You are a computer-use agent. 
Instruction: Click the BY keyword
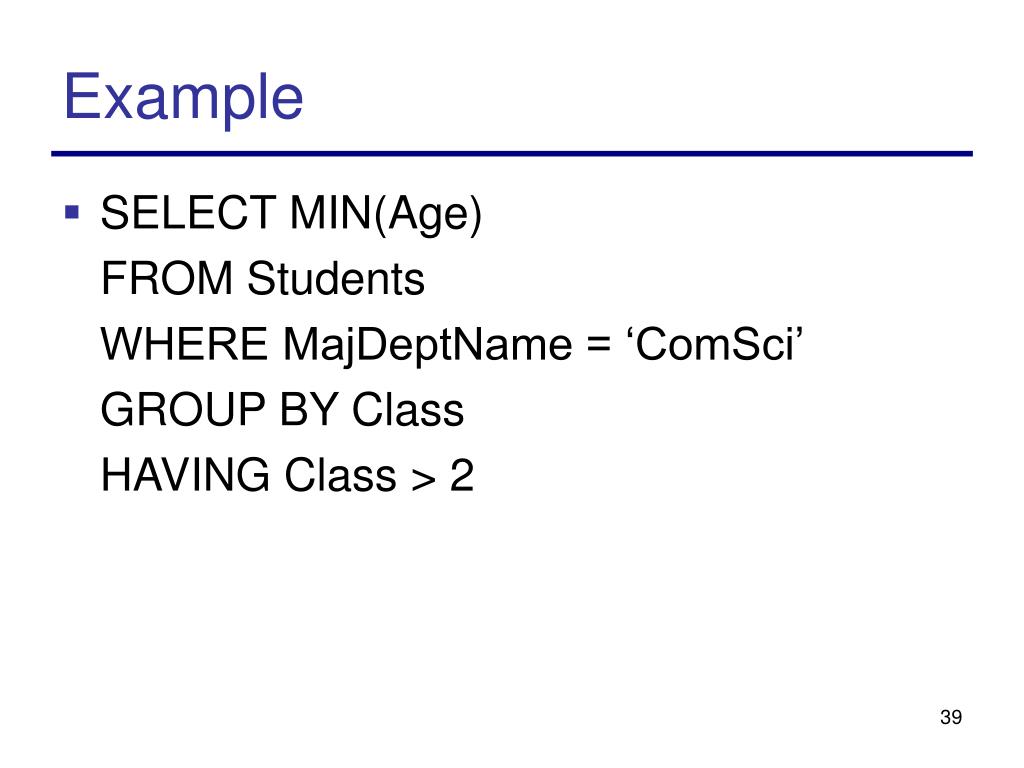[x=309, y=409]
